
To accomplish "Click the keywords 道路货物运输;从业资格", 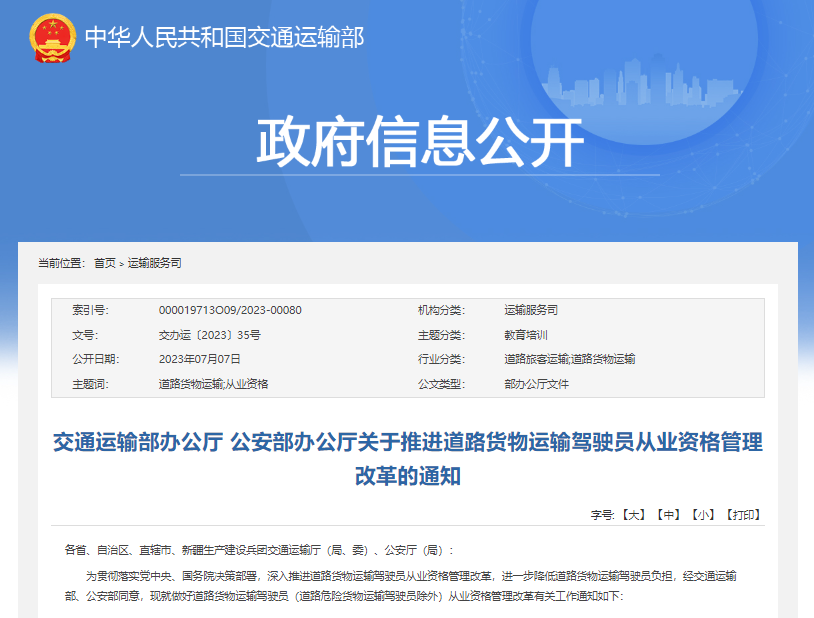I will pyautogui.click(x=213, y=384).
